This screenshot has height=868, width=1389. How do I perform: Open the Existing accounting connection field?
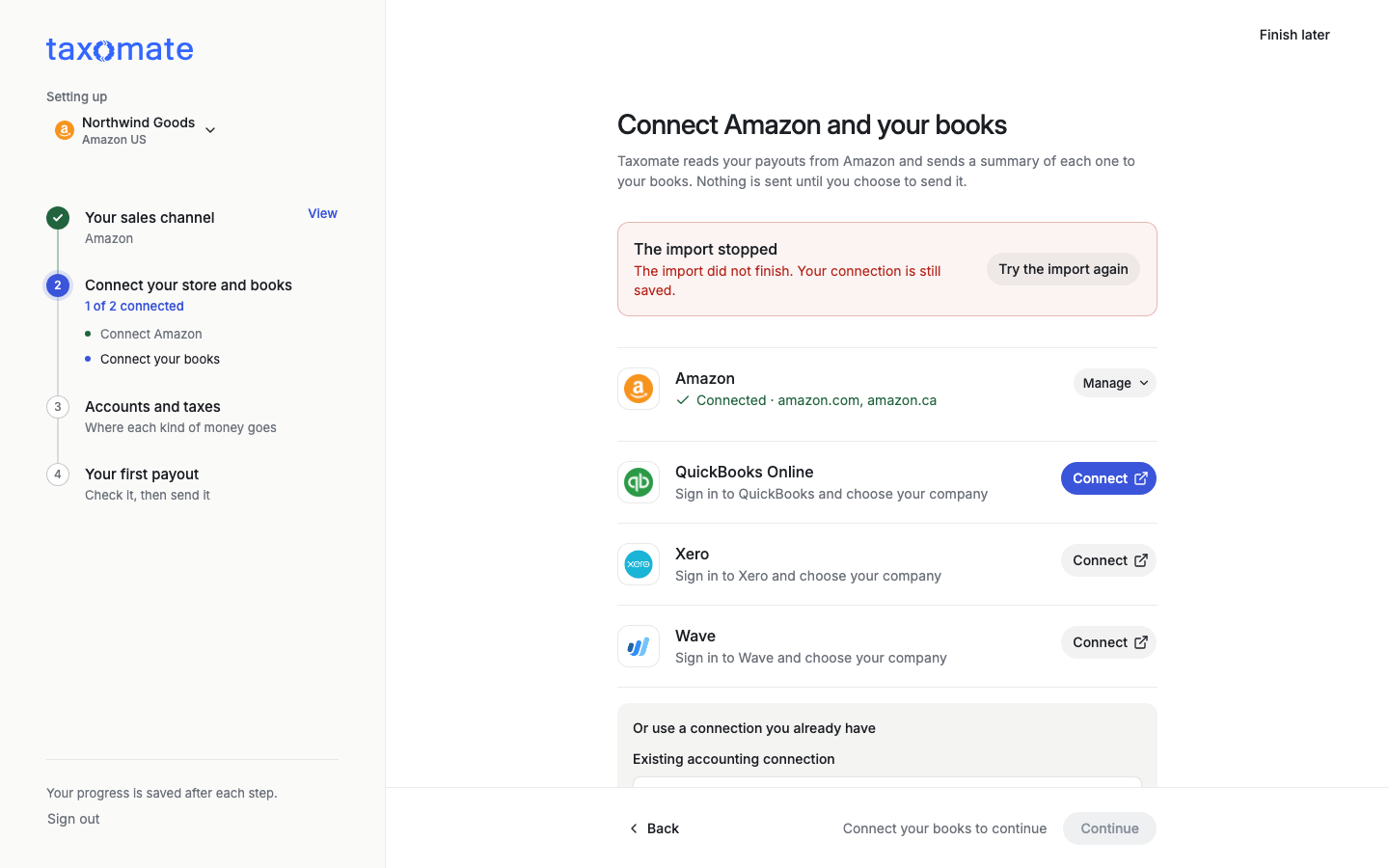click(x=887, y=782)
